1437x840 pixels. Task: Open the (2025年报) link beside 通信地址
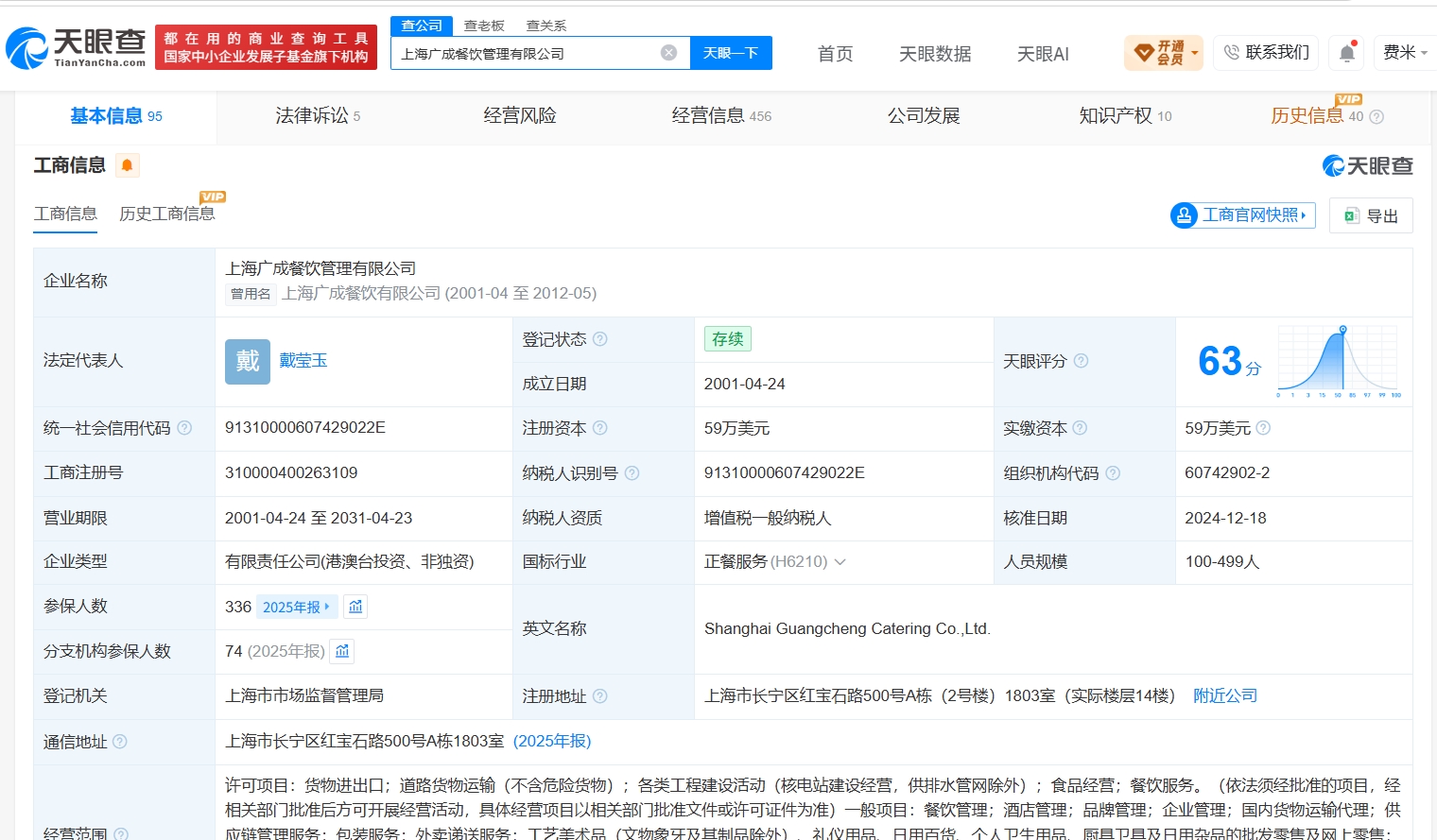(552, 742)
